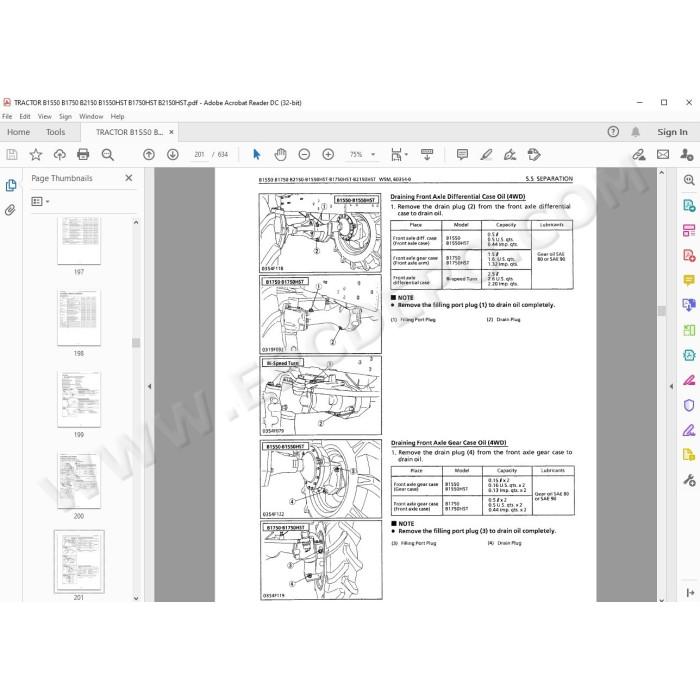Open the Help menu
This screenshot has width=700, height=700.
point(117,117)
